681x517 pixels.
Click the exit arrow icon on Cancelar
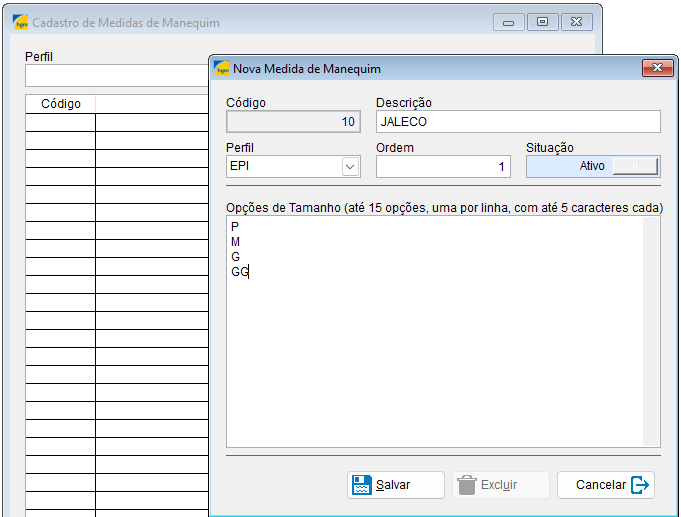pos(641,485)
